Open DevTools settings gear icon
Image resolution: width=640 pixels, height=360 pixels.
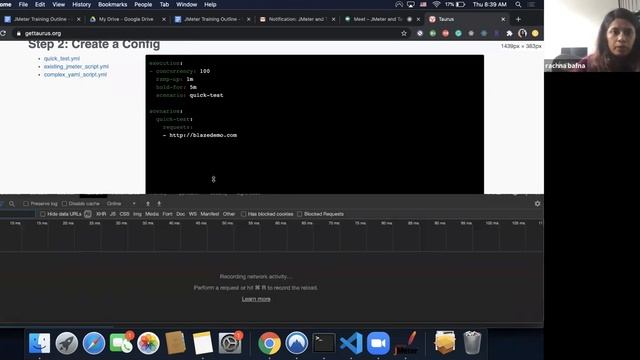[537, 203]
